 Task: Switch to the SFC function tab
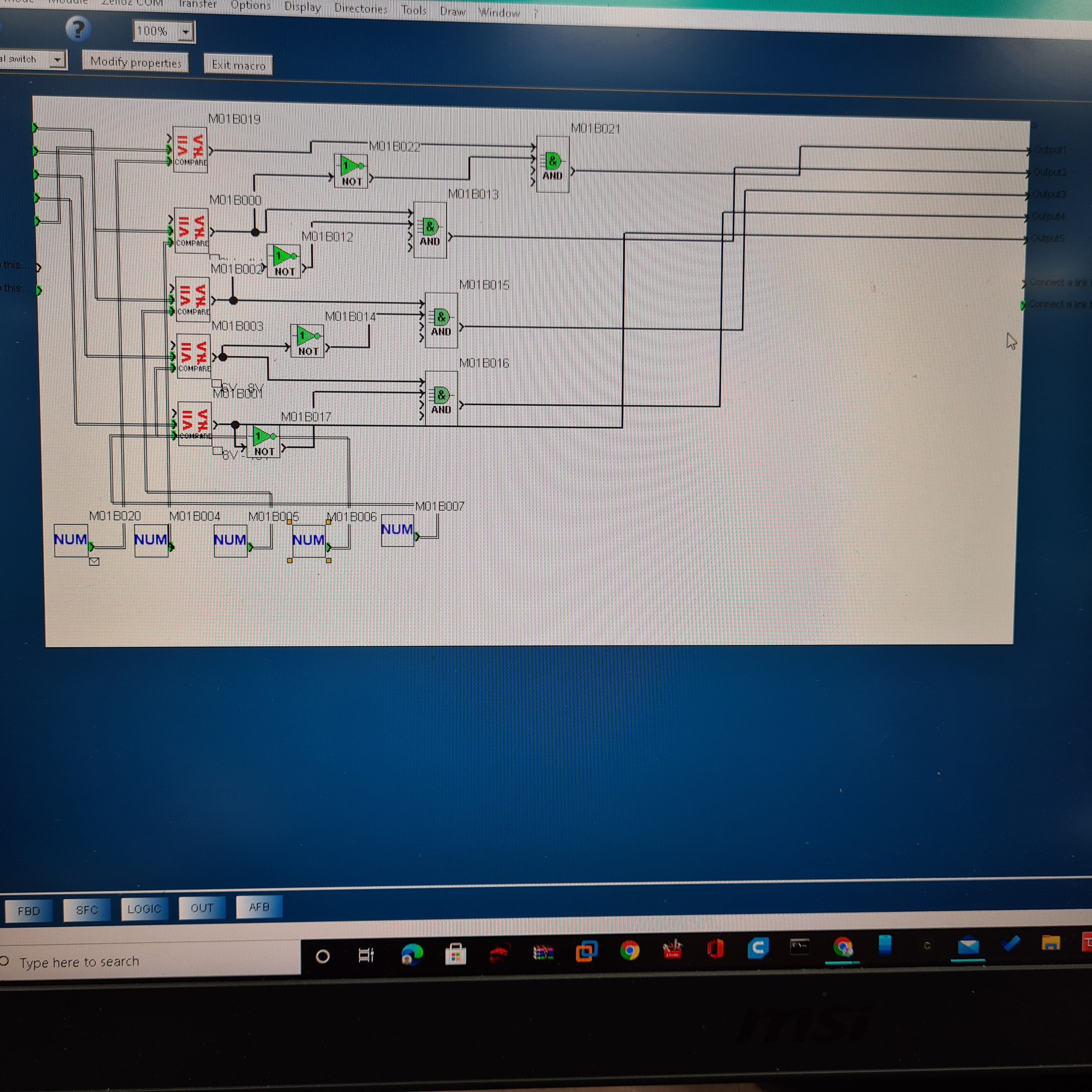tap(86, 909)
